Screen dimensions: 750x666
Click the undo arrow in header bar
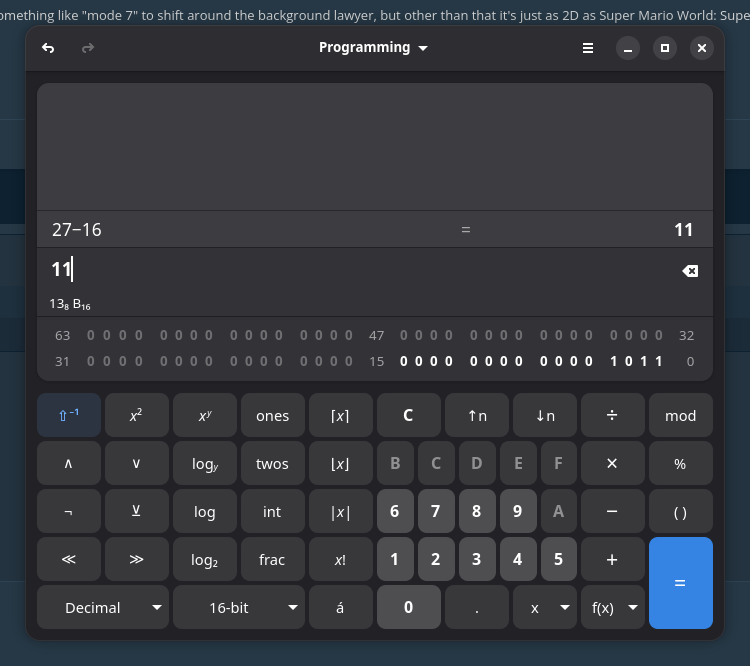point(48,48)
